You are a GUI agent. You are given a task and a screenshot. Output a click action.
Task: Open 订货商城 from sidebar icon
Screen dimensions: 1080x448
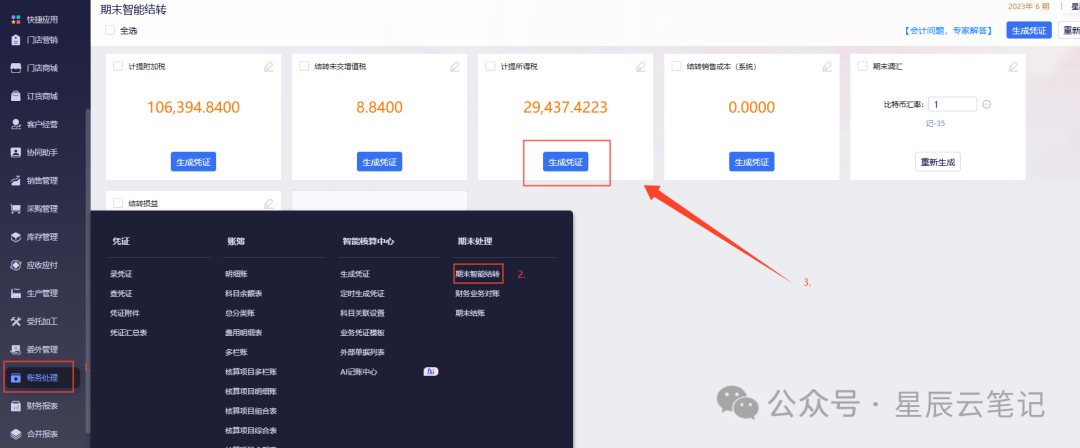pos(16,96)
